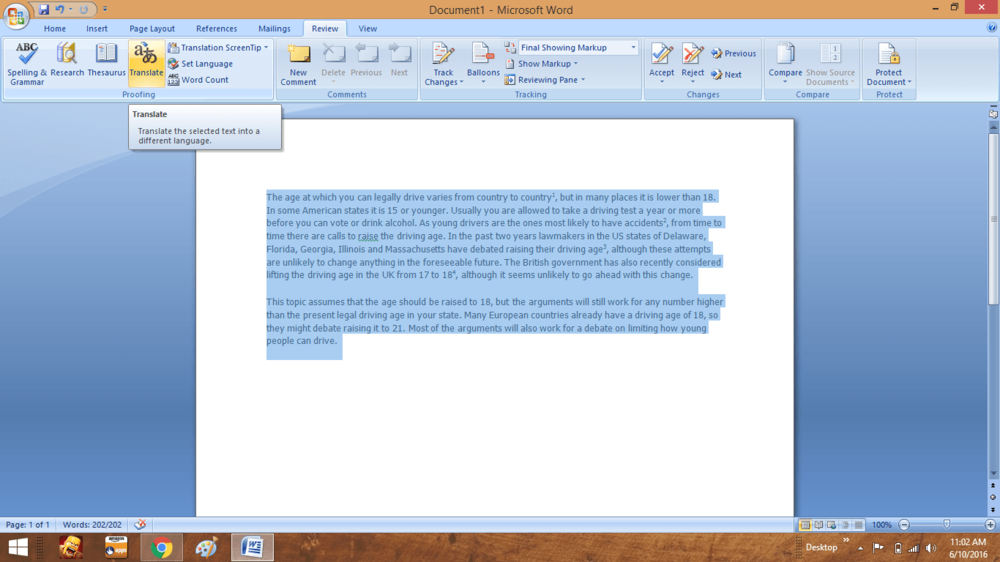The height and width of the screenshot is (562, 1000).
Task: Open the Paint app from the taskbar
Action: click(x=207, y=547)
